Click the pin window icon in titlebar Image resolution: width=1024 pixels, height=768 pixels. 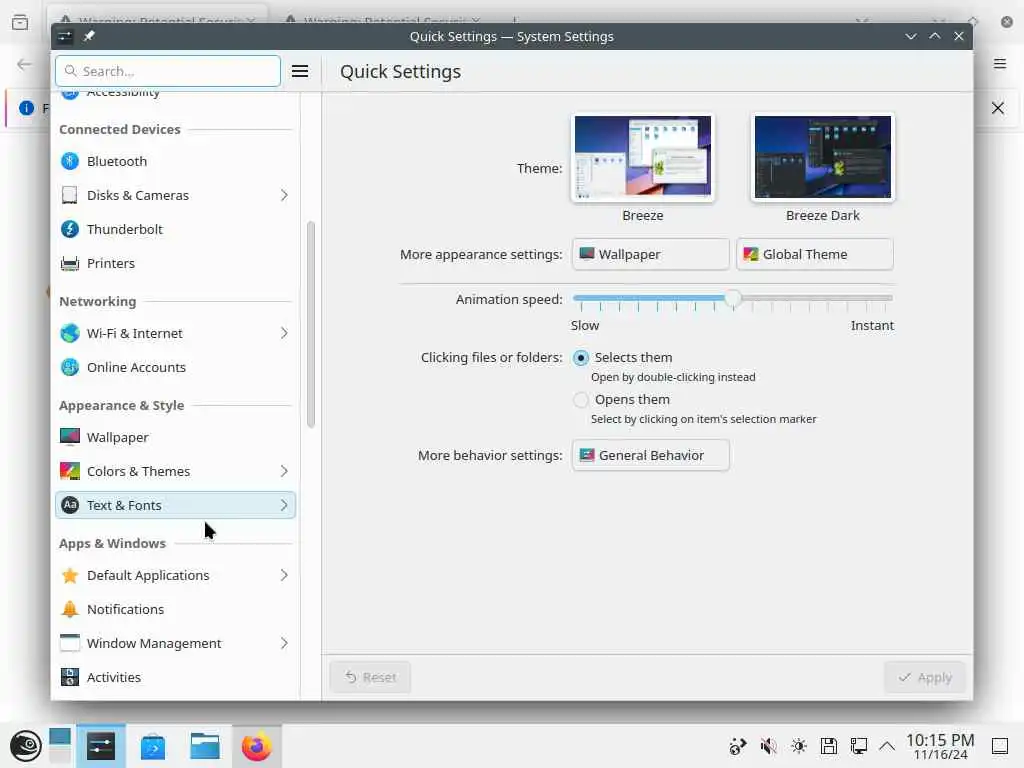coord(89,36)
